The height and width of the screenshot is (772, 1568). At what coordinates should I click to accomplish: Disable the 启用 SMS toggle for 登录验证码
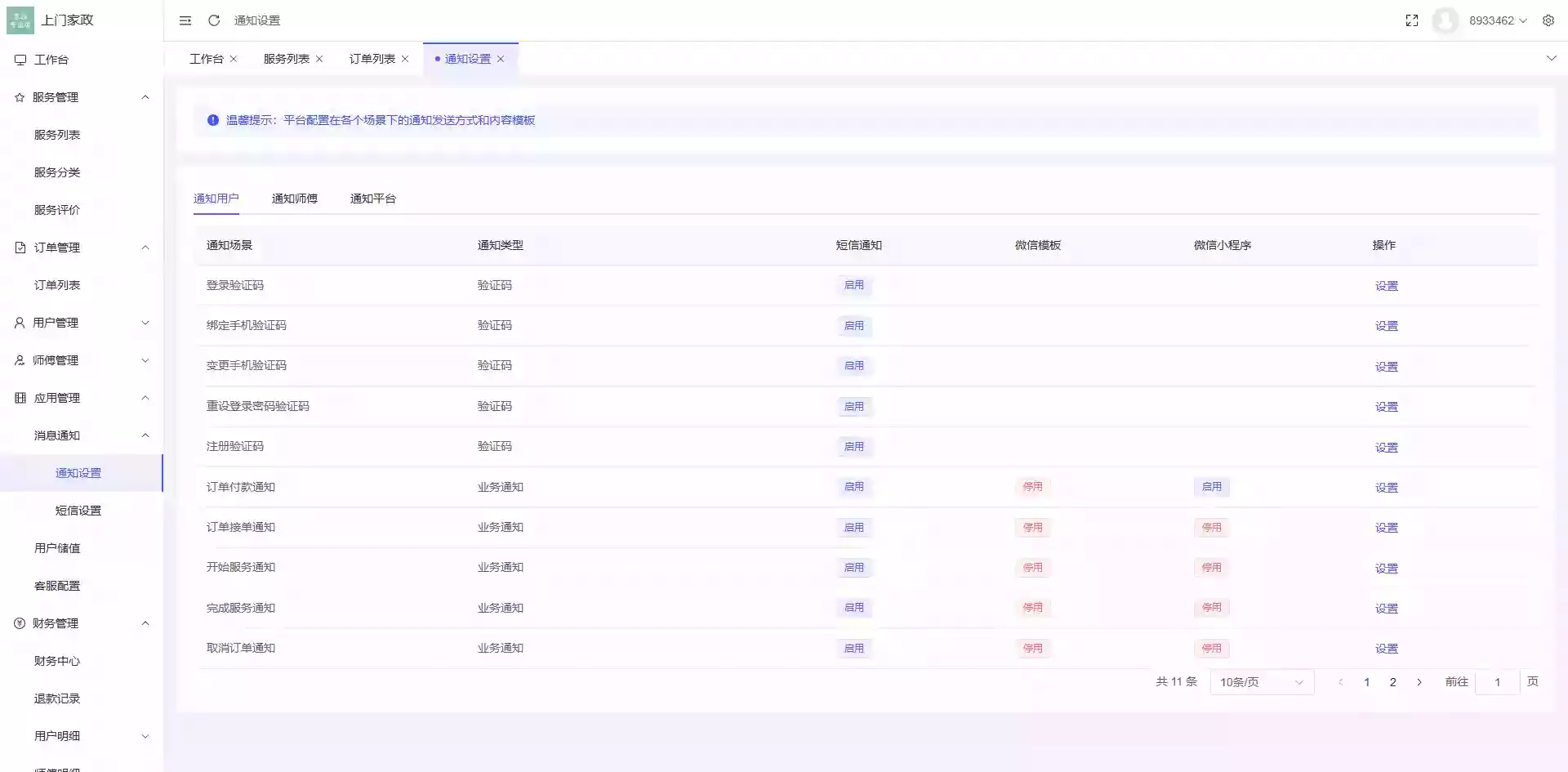pos(854,285)
